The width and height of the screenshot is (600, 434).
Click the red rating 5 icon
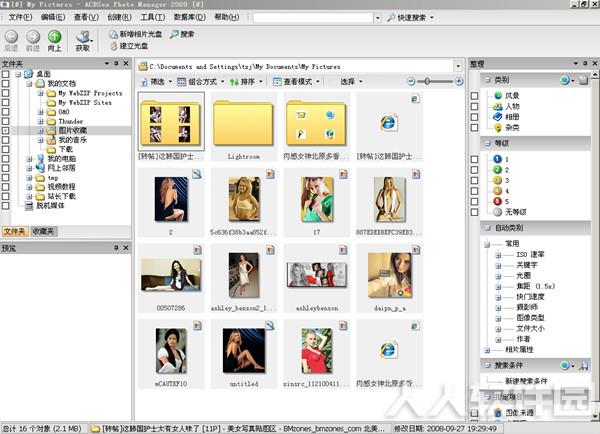[497, 201]
